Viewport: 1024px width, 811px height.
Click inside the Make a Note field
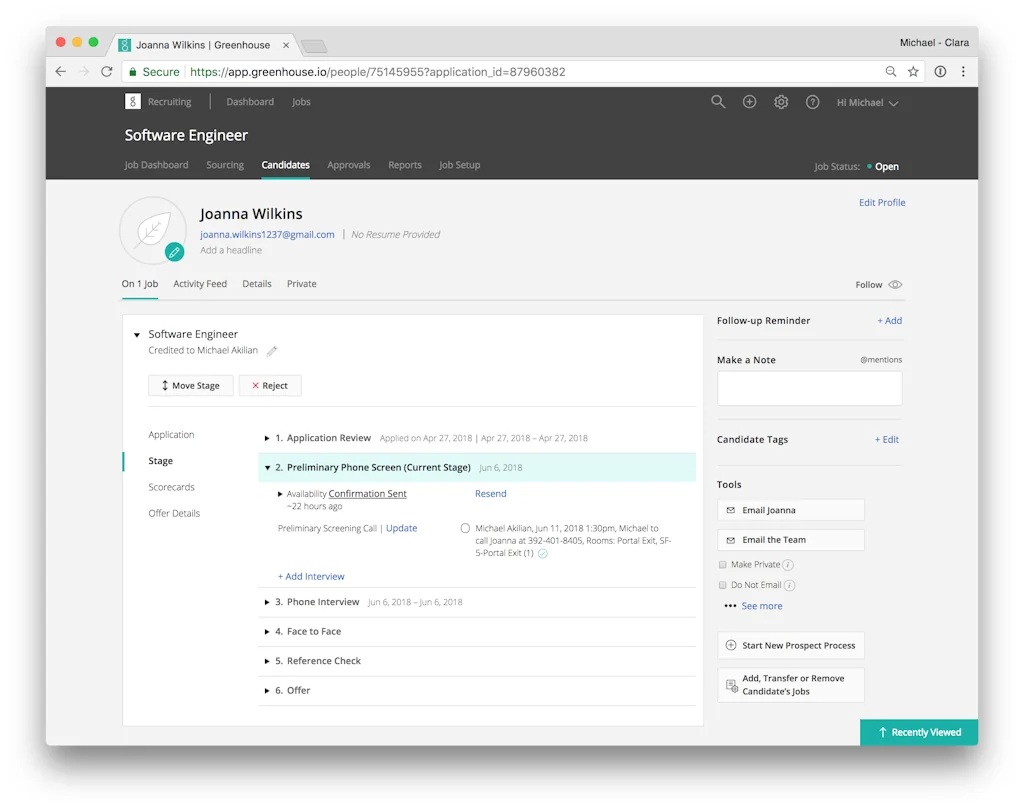tap(809, 389)
